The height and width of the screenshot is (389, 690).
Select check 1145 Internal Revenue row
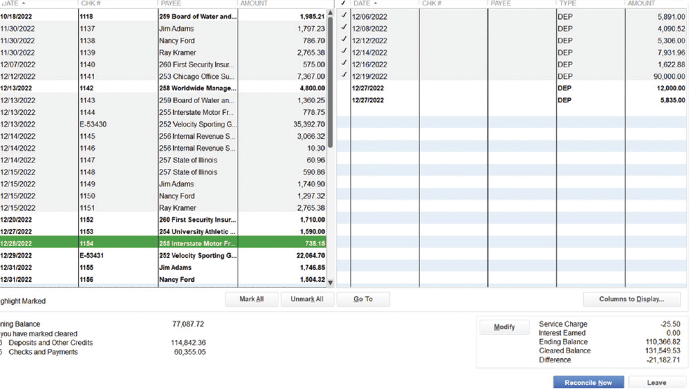pyautogui.click(x=163, y=136)
